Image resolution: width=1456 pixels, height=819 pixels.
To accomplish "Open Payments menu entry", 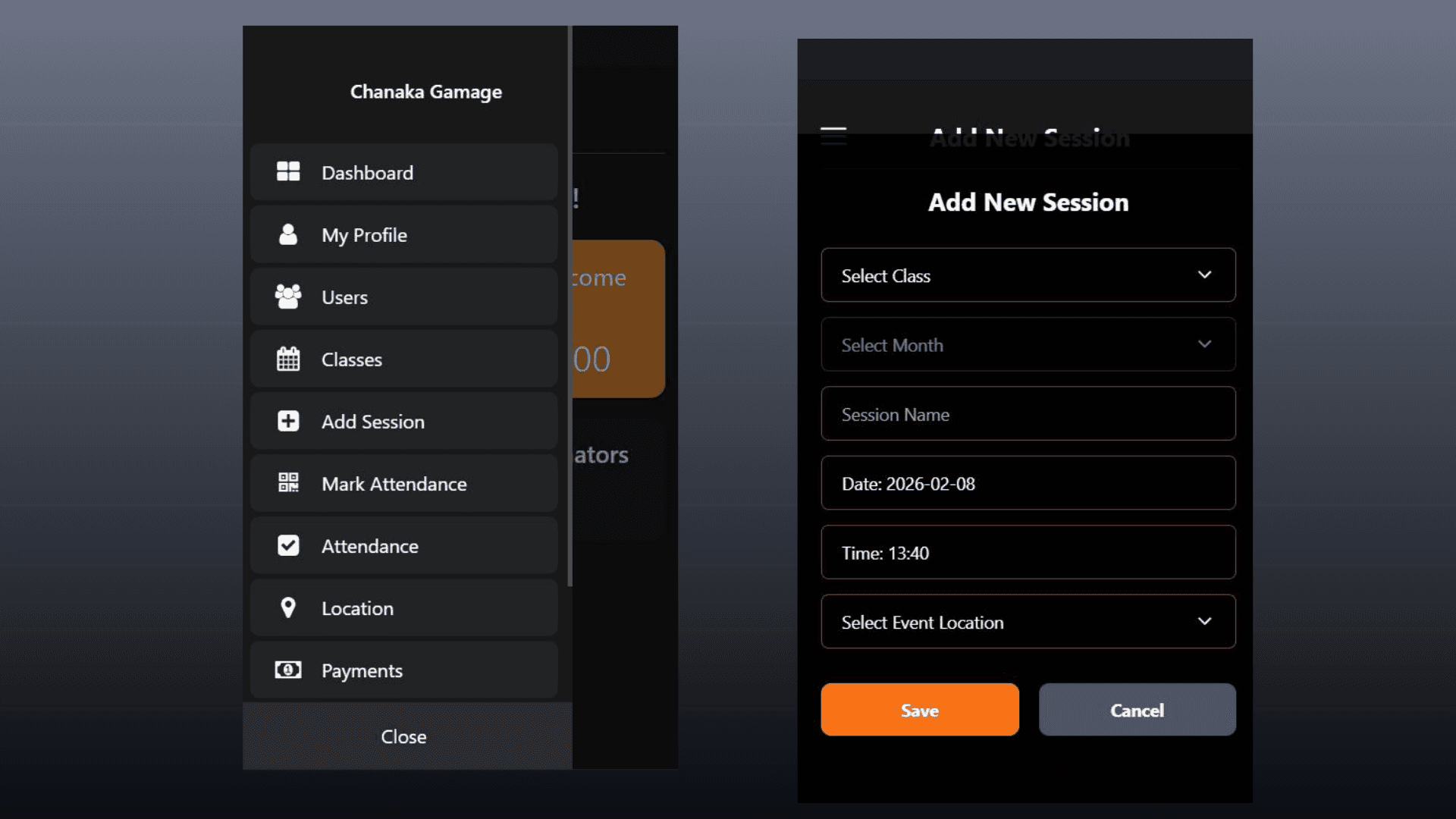I will [404, 670].
